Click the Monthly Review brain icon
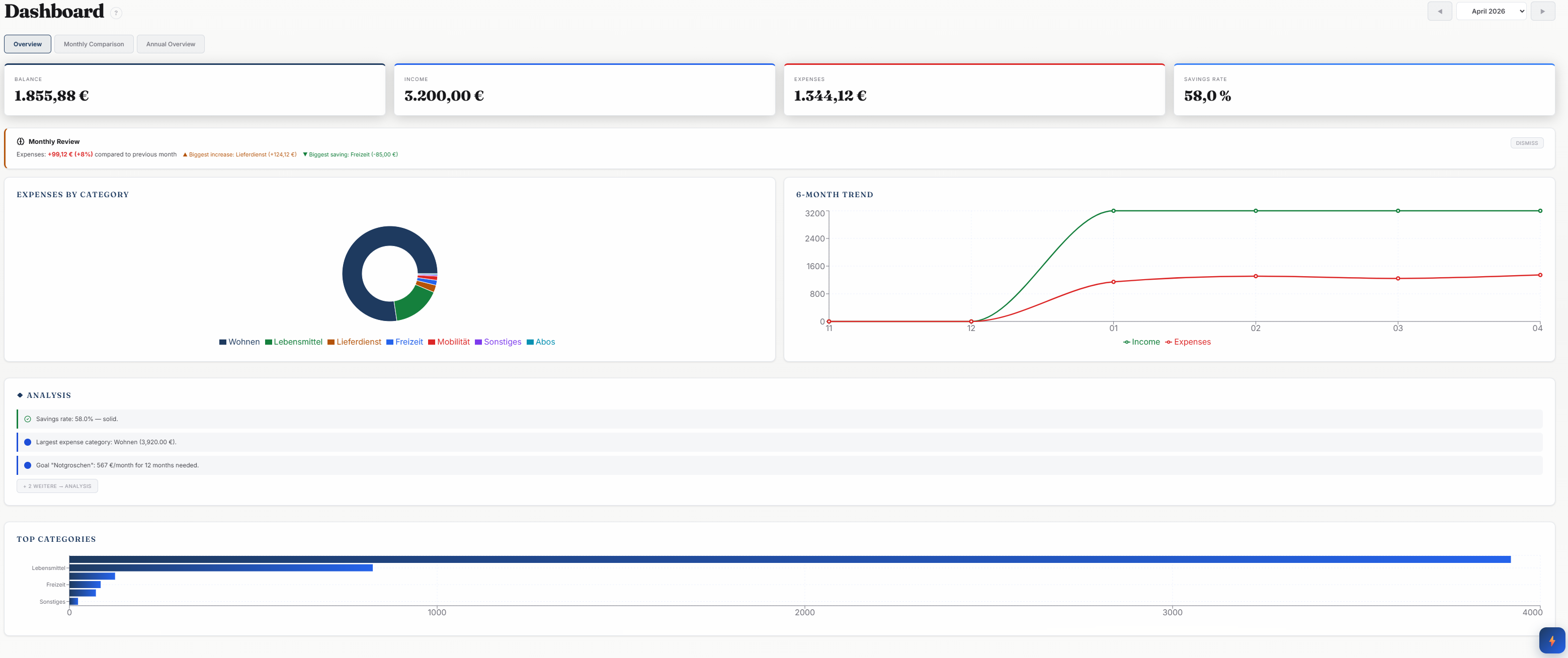 click(21, 141)
